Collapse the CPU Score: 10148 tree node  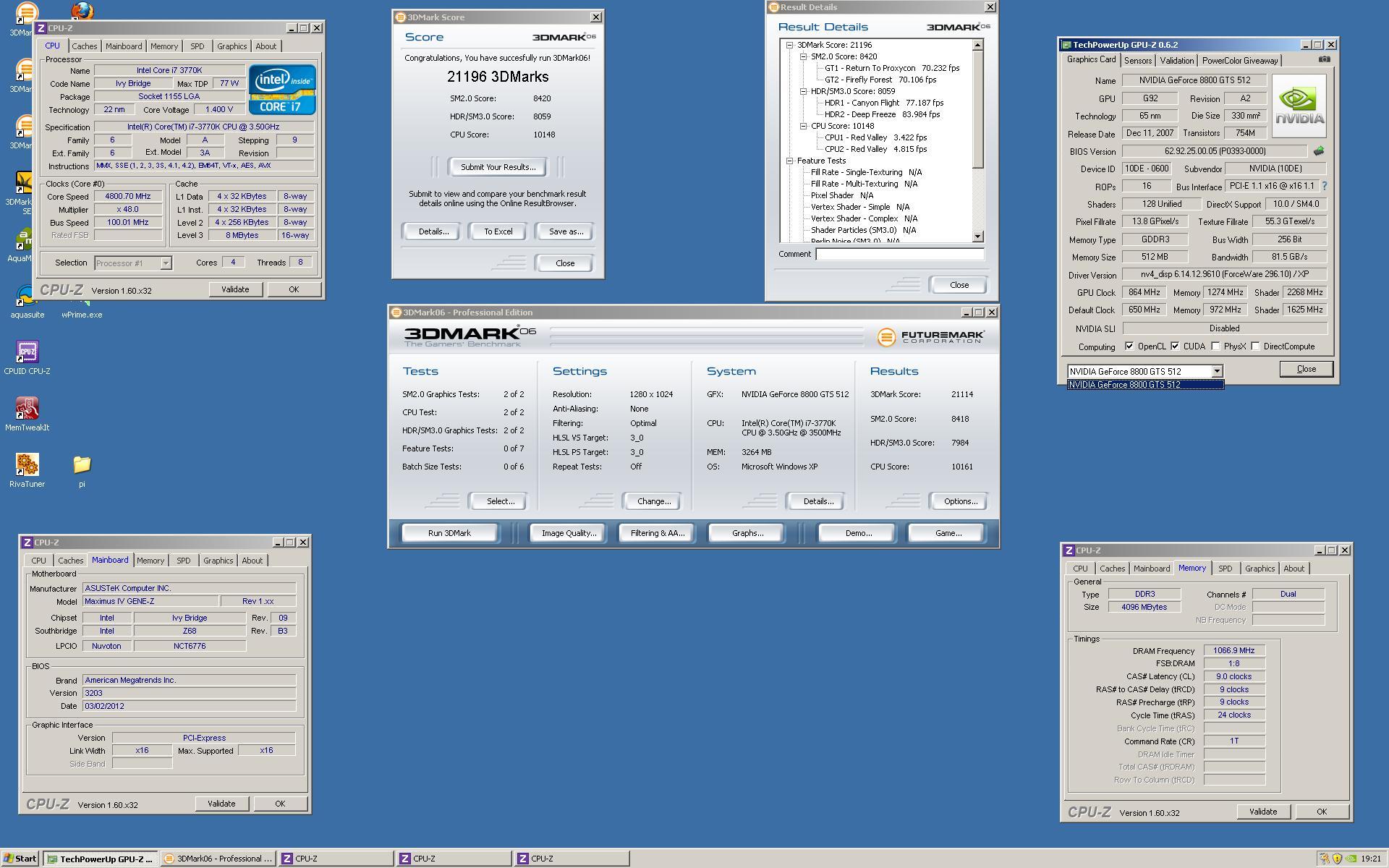pos(803,126)
